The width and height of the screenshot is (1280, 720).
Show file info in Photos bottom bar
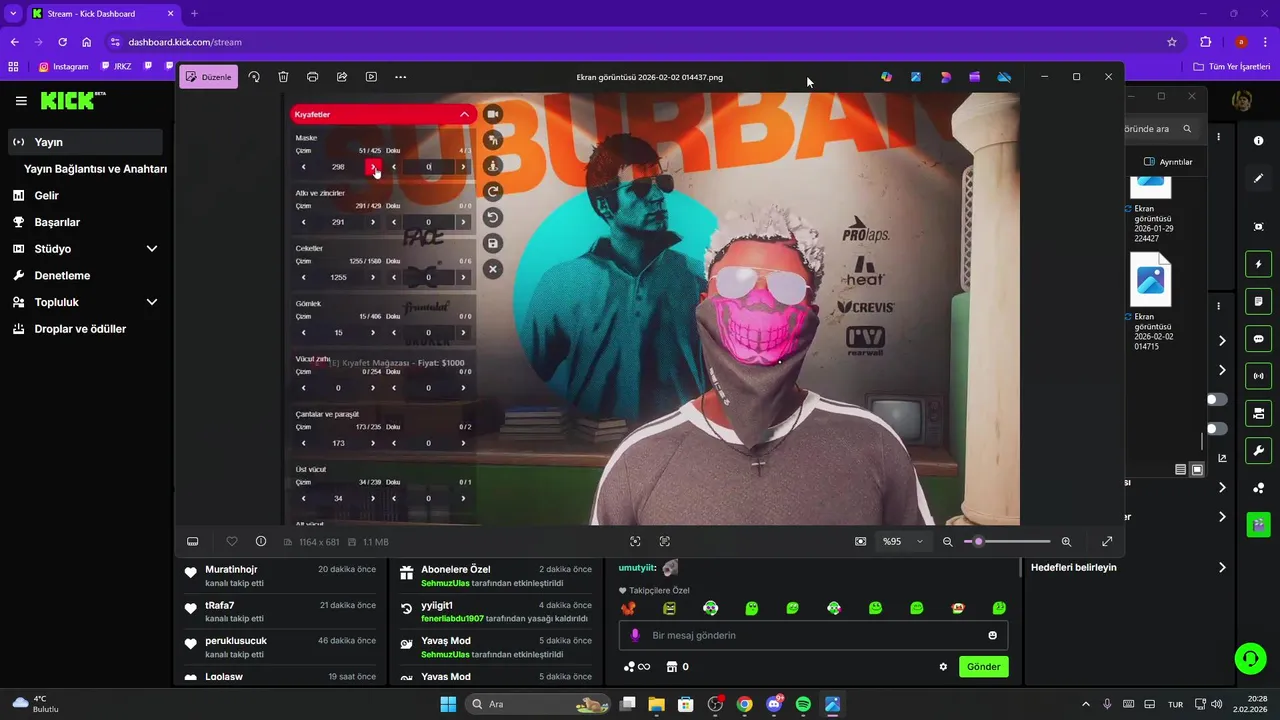point(261,541)
